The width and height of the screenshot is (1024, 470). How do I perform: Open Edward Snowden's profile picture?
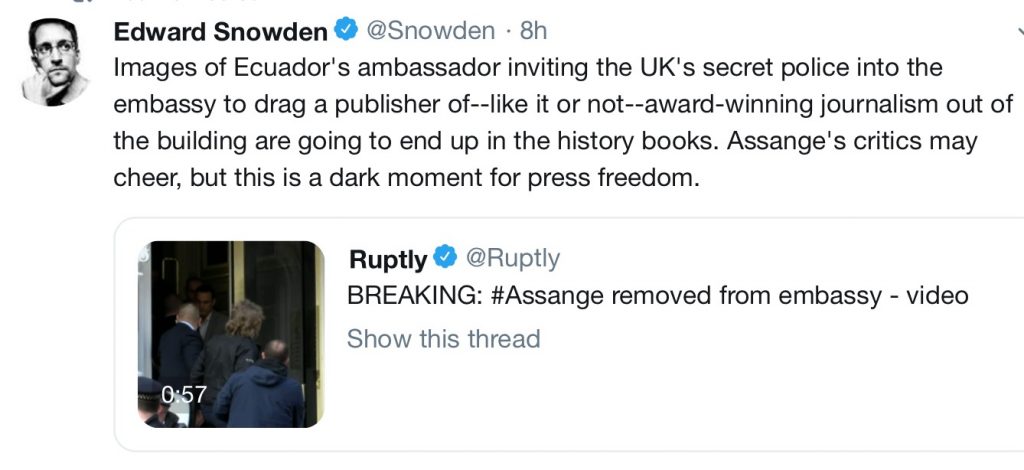(x=56, y=61)
